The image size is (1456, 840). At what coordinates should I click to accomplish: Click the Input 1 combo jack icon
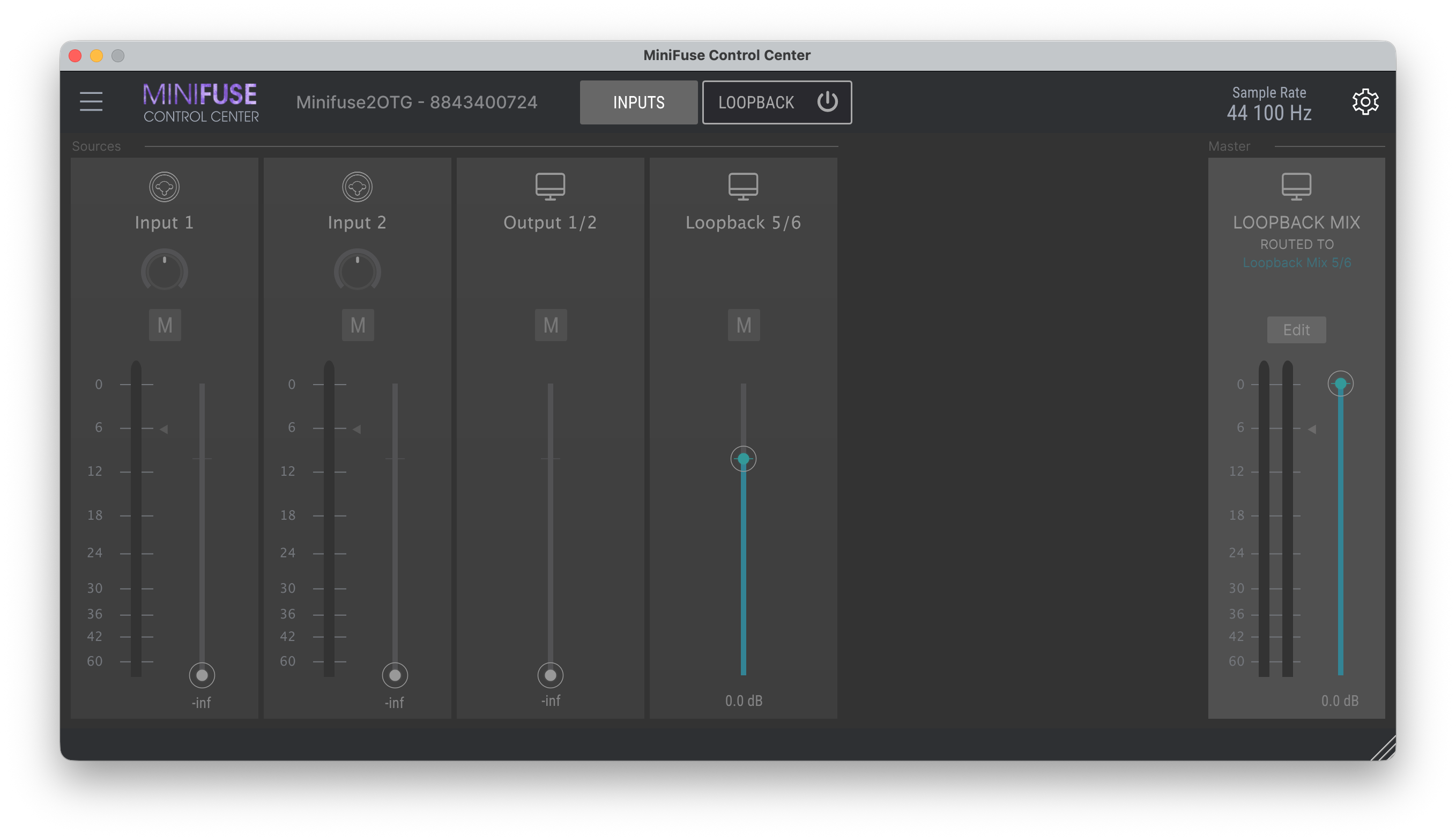164,187
